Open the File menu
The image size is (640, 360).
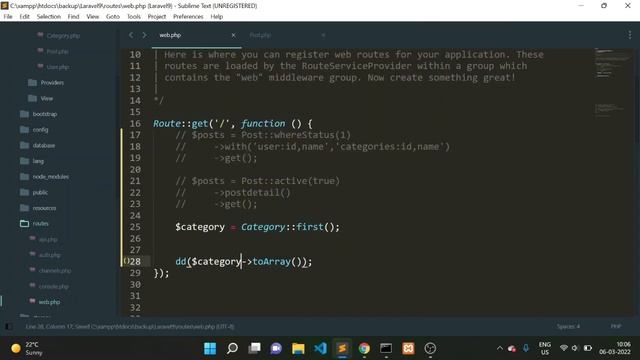tap(8, 17)
